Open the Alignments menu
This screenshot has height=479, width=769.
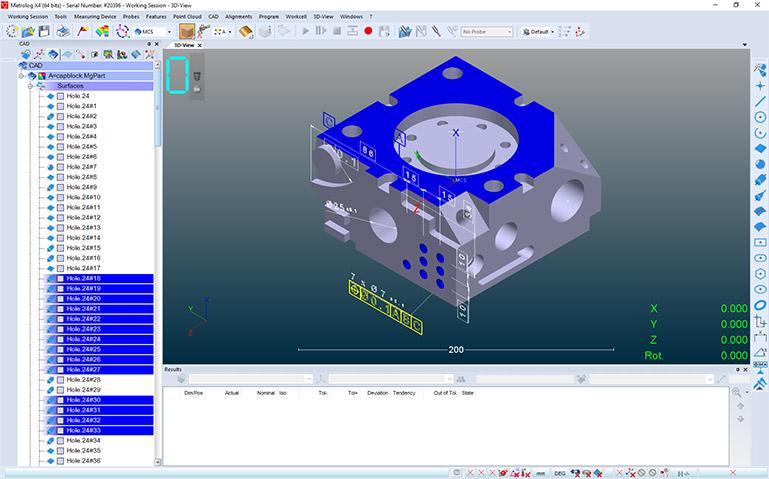238,17
